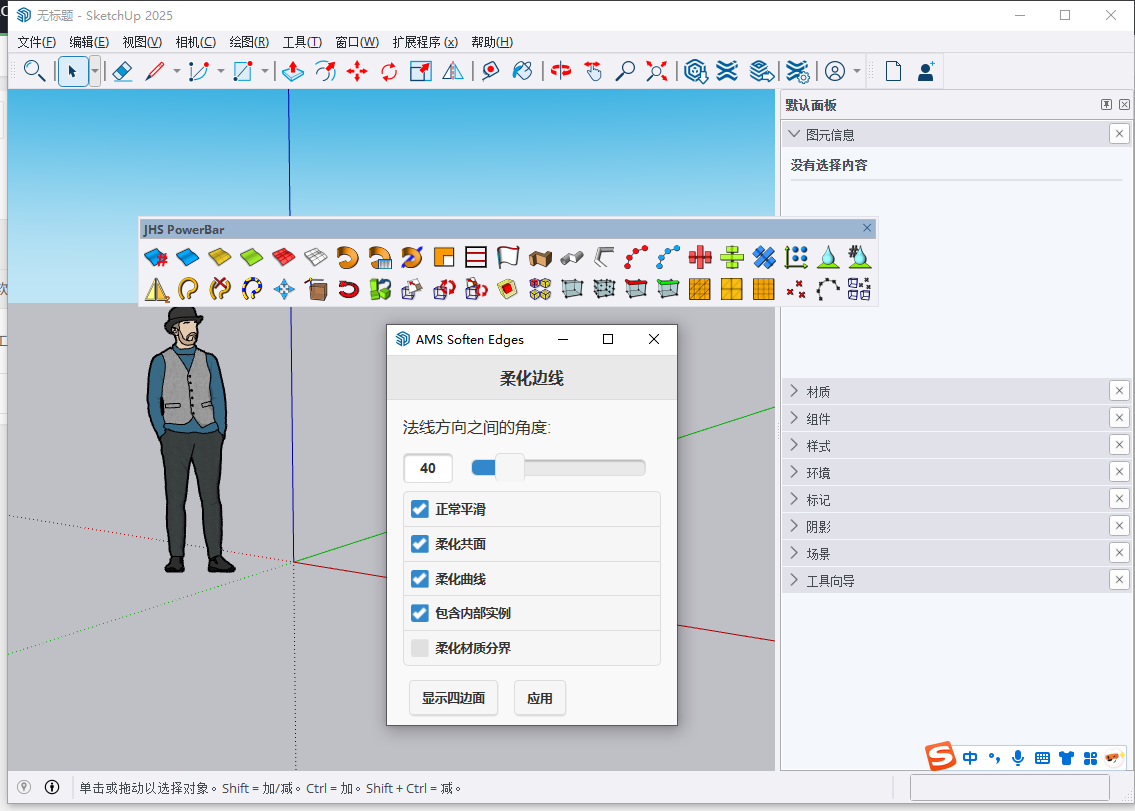Screen dimensions: 1135x811
Task: Expand the 阴影 panel
Action: coord(794,526)
